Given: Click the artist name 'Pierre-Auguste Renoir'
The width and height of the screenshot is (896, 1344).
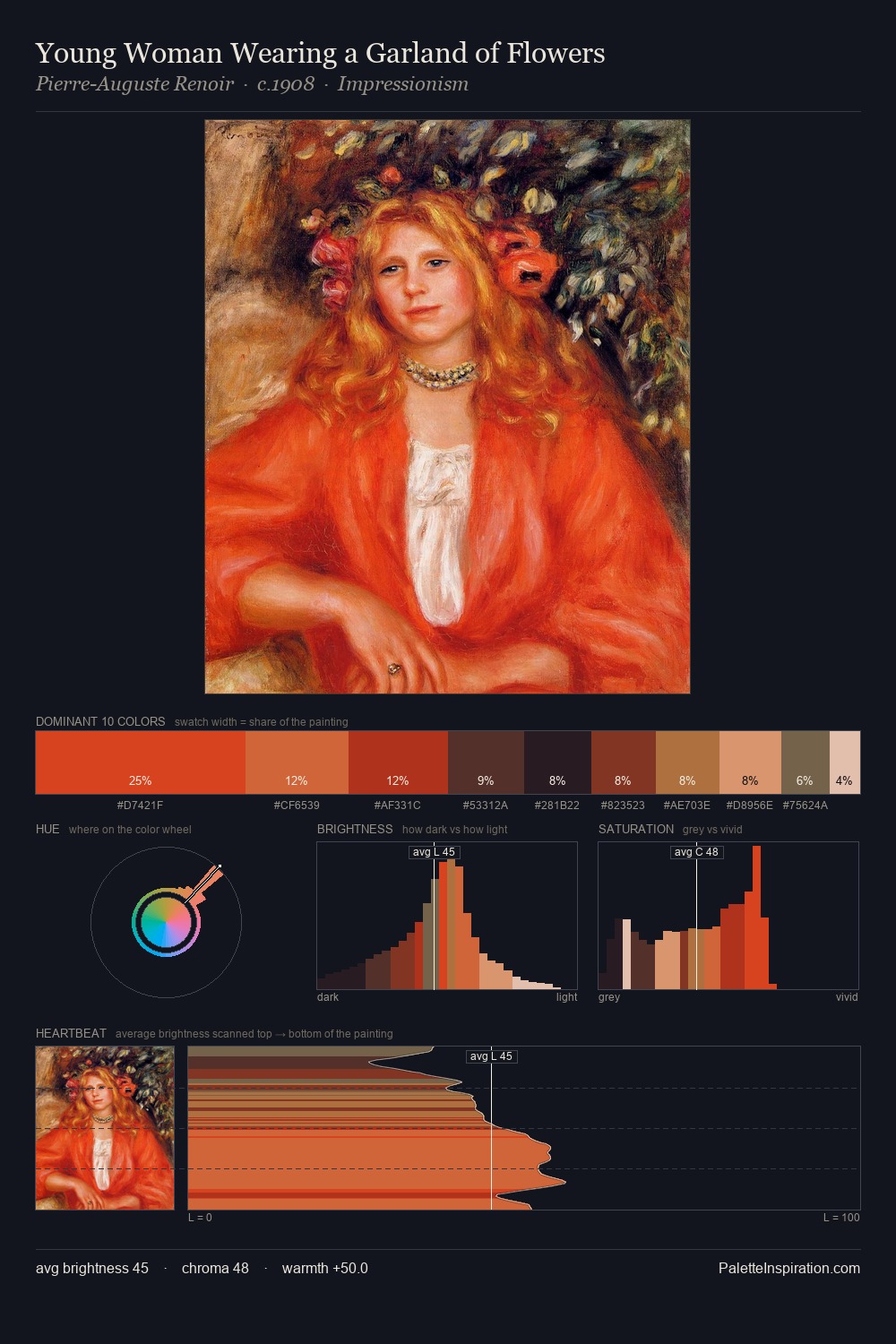Looking at the screenshot, I should (134, 84).
